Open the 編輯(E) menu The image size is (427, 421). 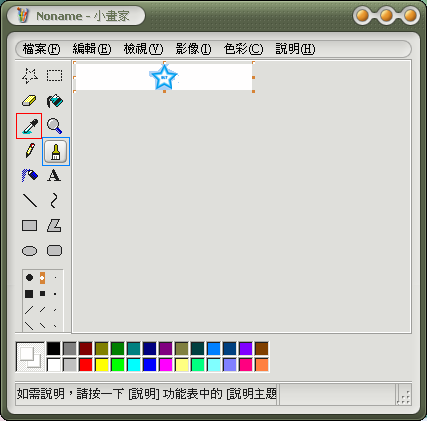92,49
